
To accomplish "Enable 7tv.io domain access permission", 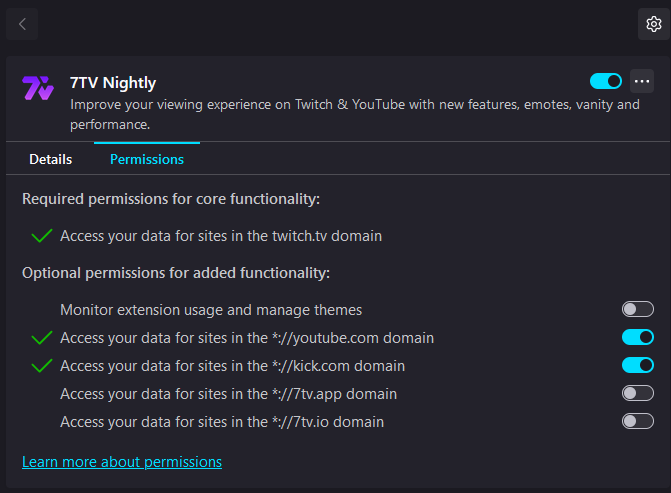I will pyautogui.click(x=638, y=422).
